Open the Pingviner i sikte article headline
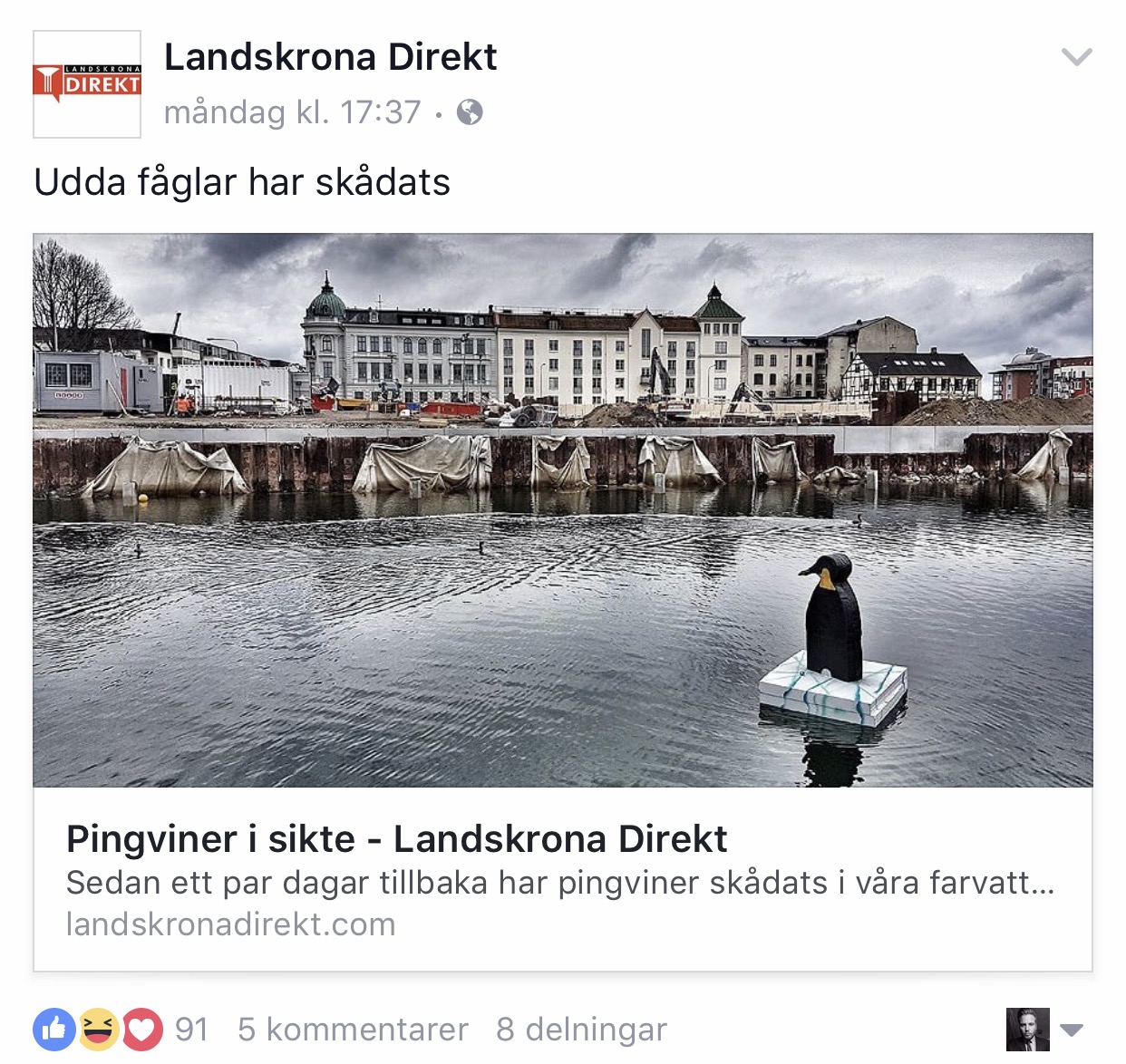 point(396,839)
